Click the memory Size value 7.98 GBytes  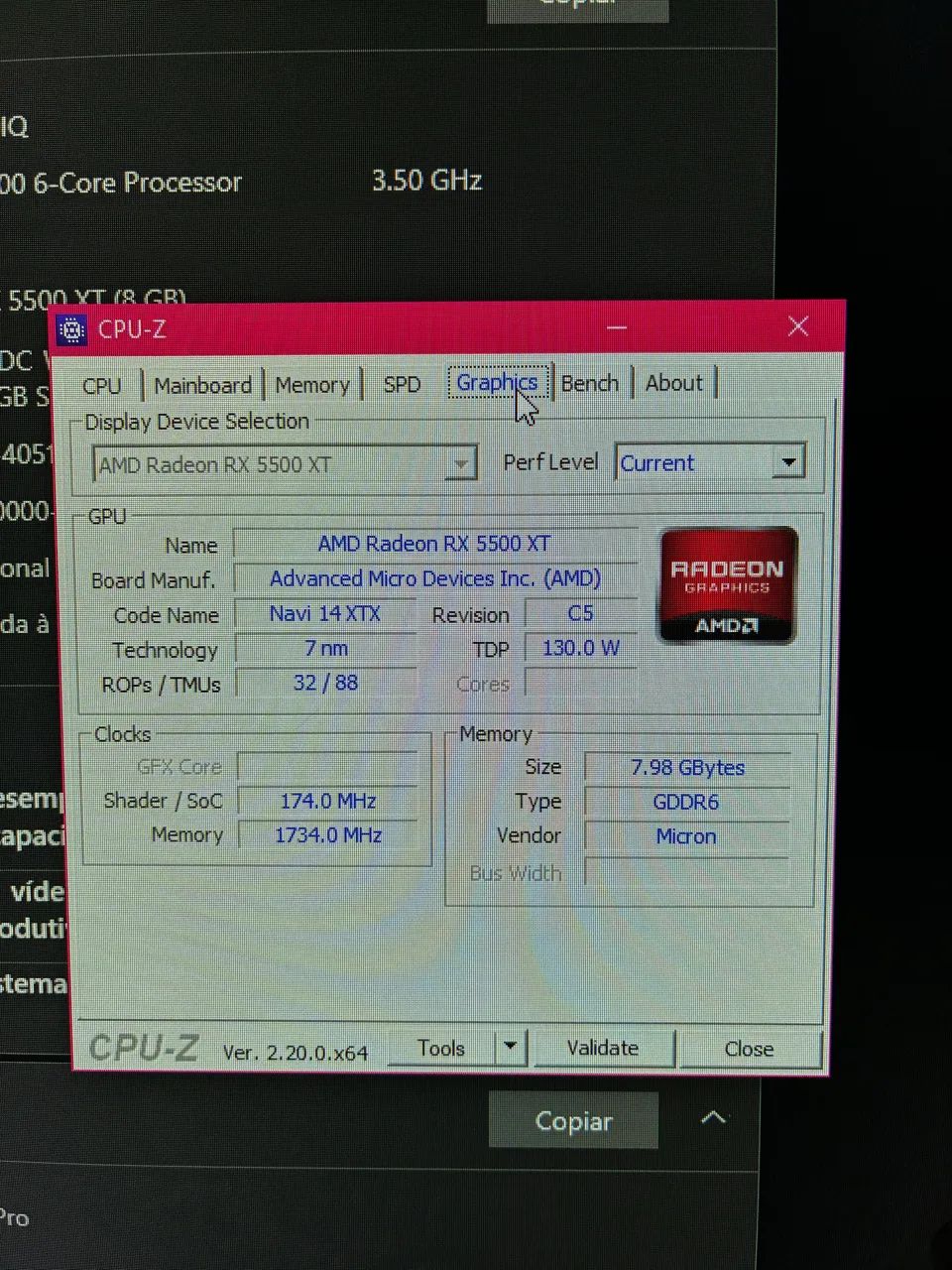point(687,767)
